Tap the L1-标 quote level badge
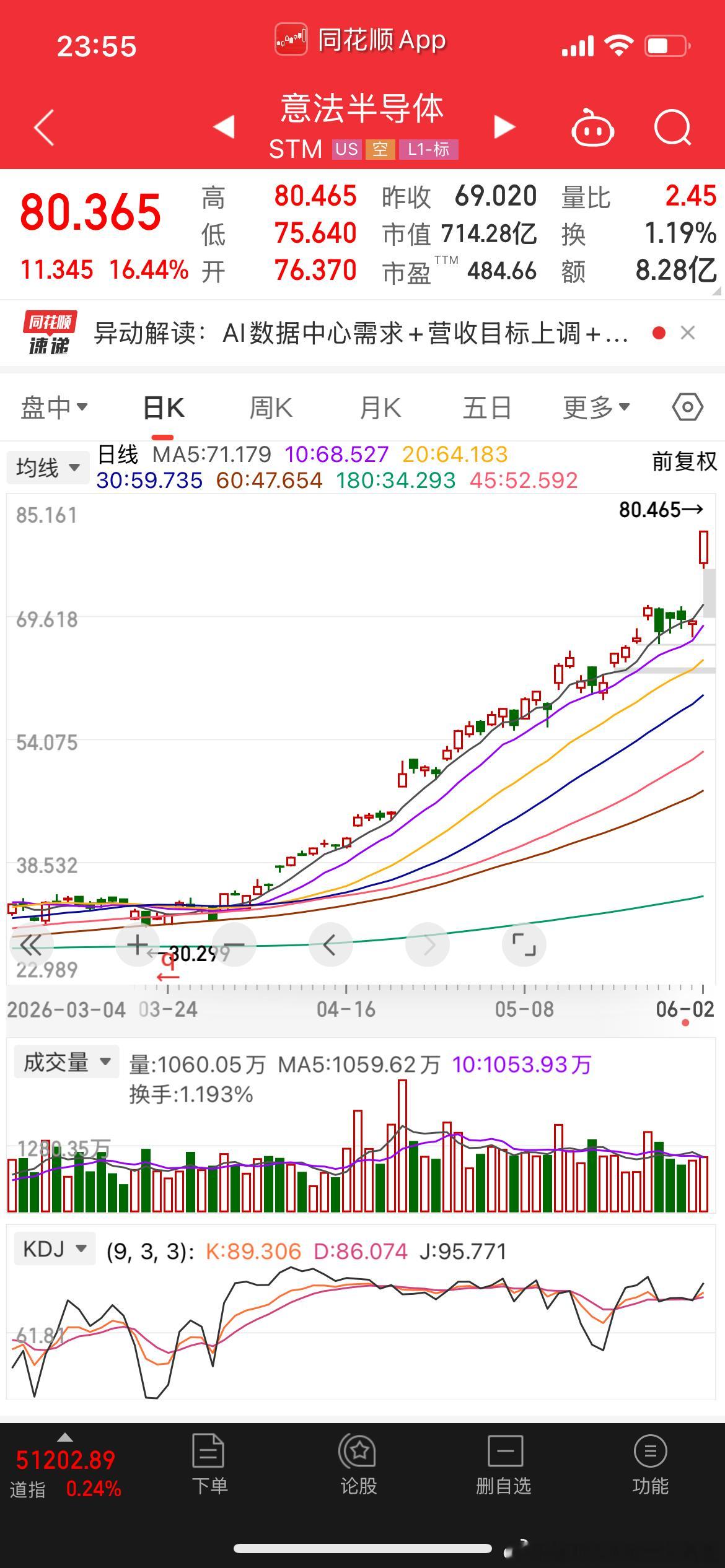This screenshot has height=1568, width=725. (428, 149)
